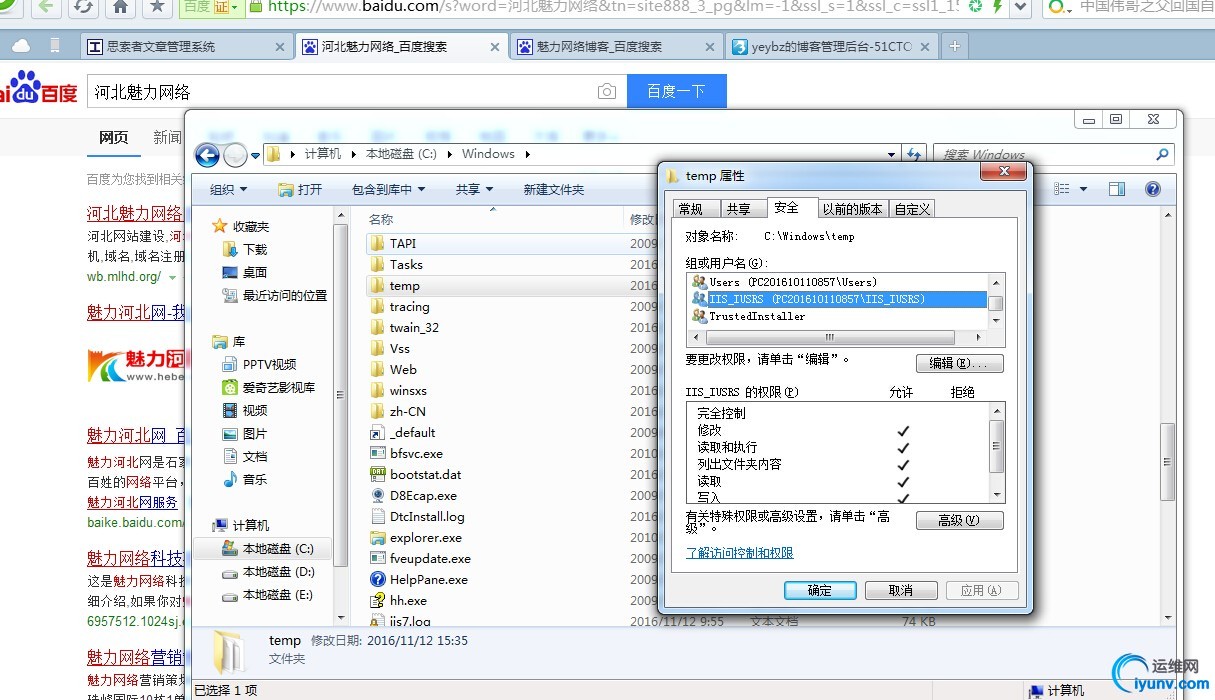The image size is (1215, 700).
Task: Click the Explorer view options icon
Action: point(1062,189)
